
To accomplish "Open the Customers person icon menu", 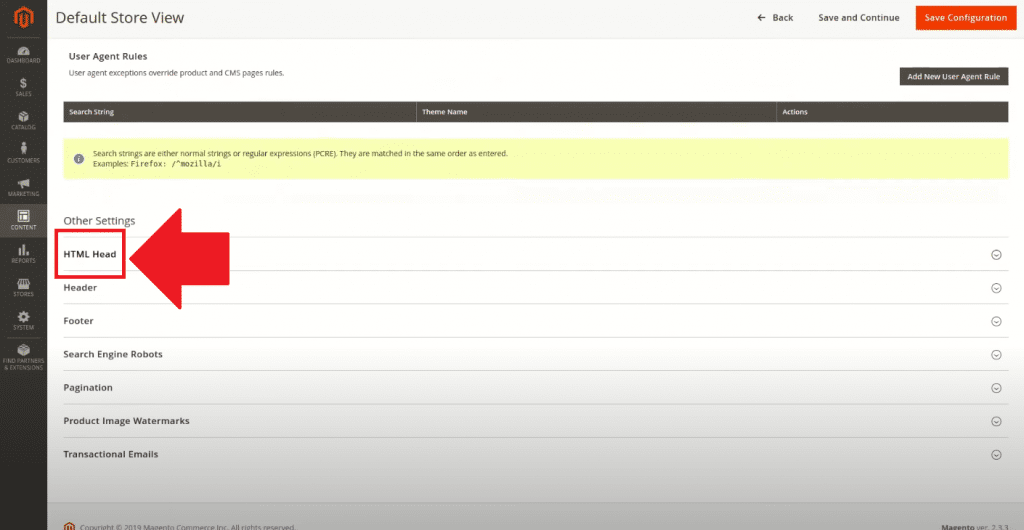I will (23, 153).
